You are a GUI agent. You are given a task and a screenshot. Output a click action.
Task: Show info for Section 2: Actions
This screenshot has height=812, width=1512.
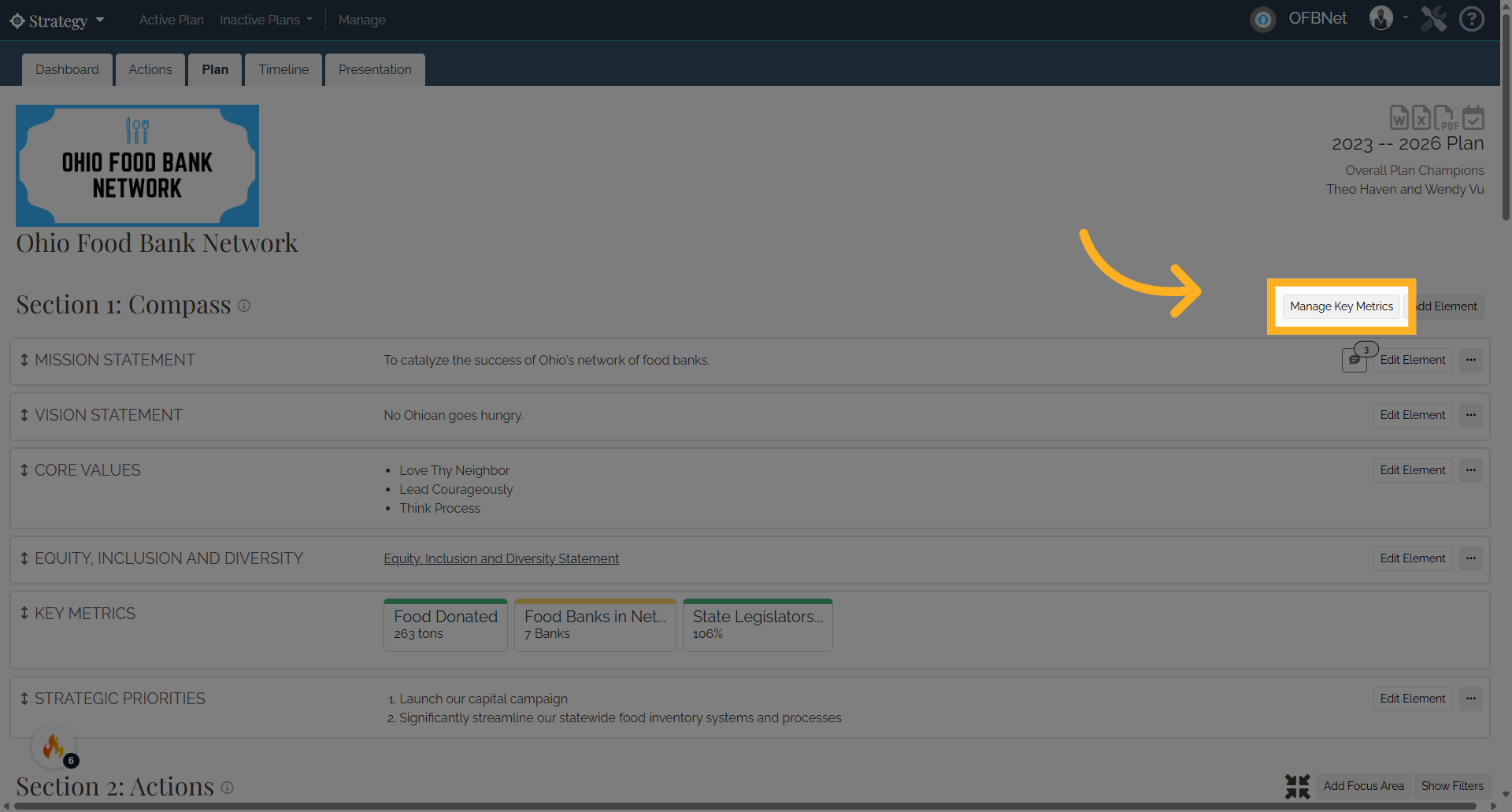(x=228, y=788)
